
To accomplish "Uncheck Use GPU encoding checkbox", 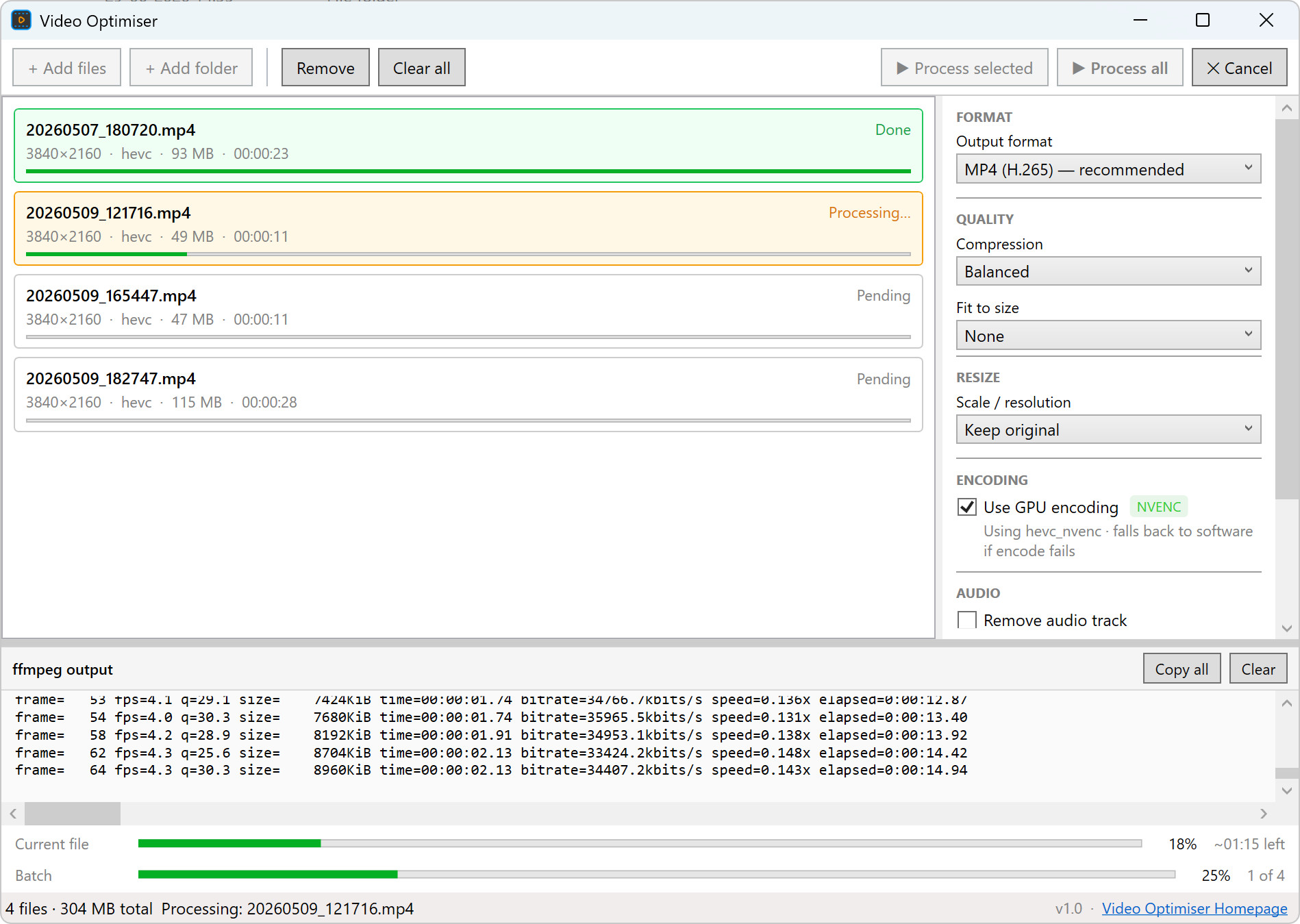I will click(967, 507).
